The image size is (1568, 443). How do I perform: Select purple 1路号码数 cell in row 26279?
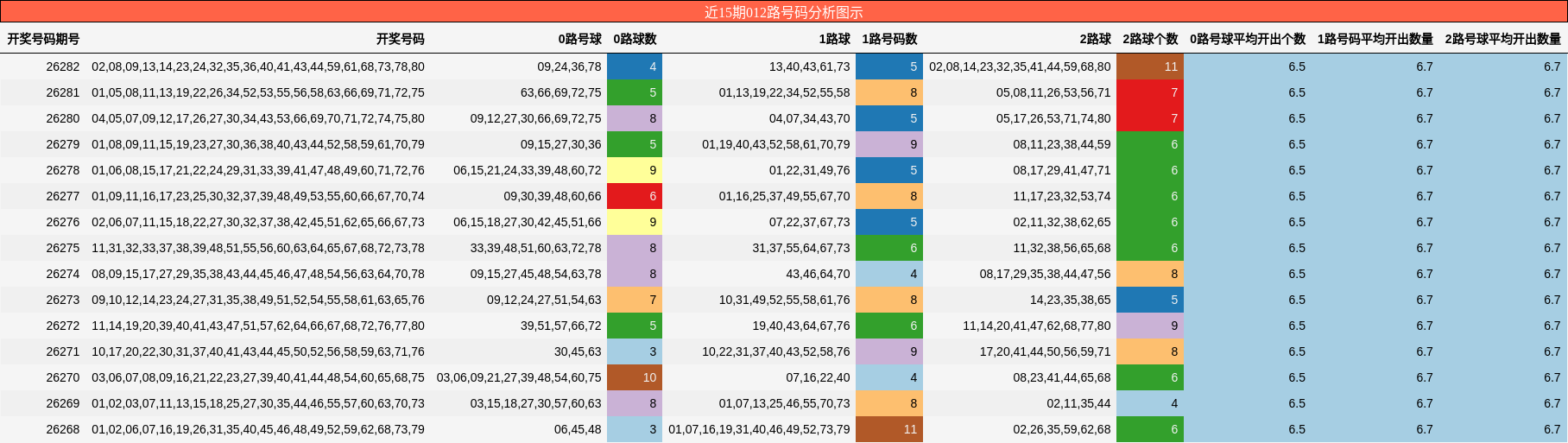click(x=889, y=144)
